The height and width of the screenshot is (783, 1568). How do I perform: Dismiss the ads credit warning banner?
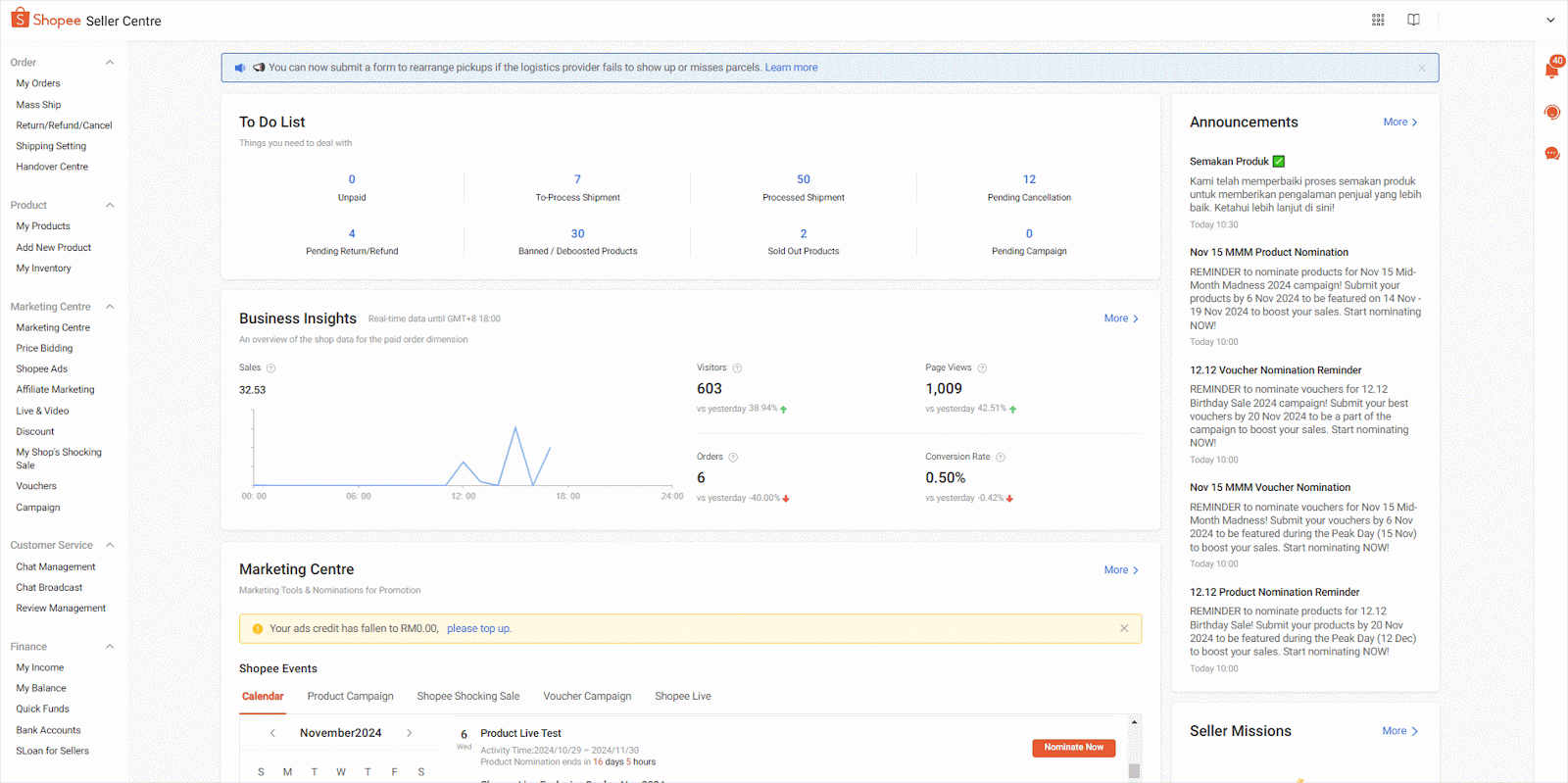coord(1124,629)
